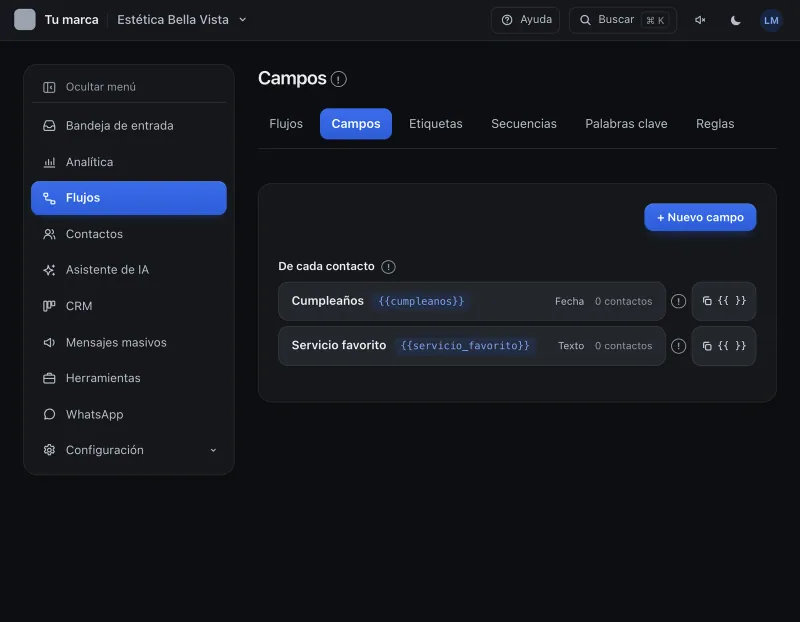This screenshot has width=800, height=622.
Task: Click the Ocultar menú sidebar toggle
Action: tap(129, 87)
